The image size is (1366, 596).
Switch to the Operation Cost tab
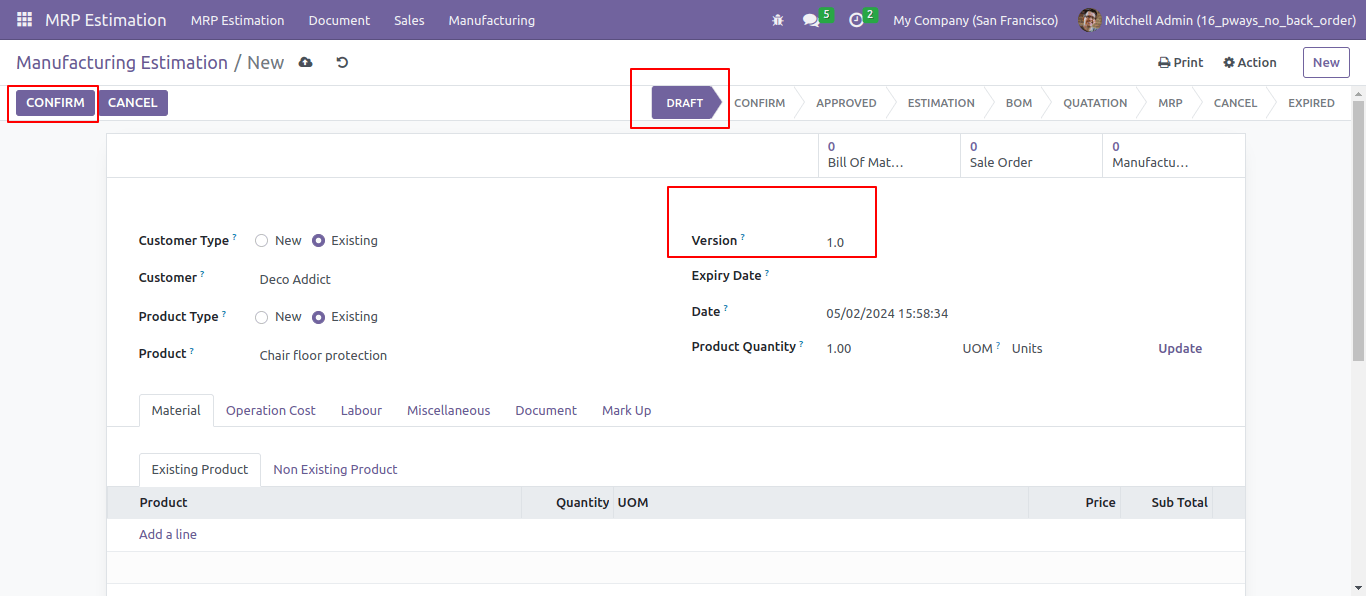(x=270, y=411)
